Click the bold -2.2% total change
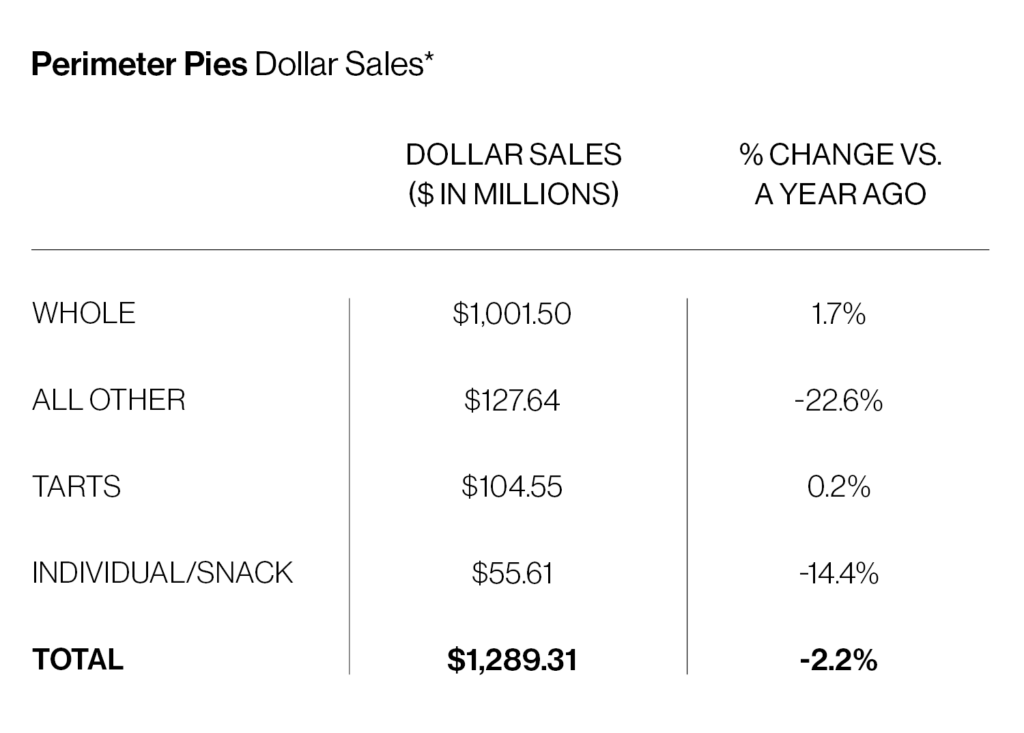1024x733 pixels. click(x=840, y=660)
